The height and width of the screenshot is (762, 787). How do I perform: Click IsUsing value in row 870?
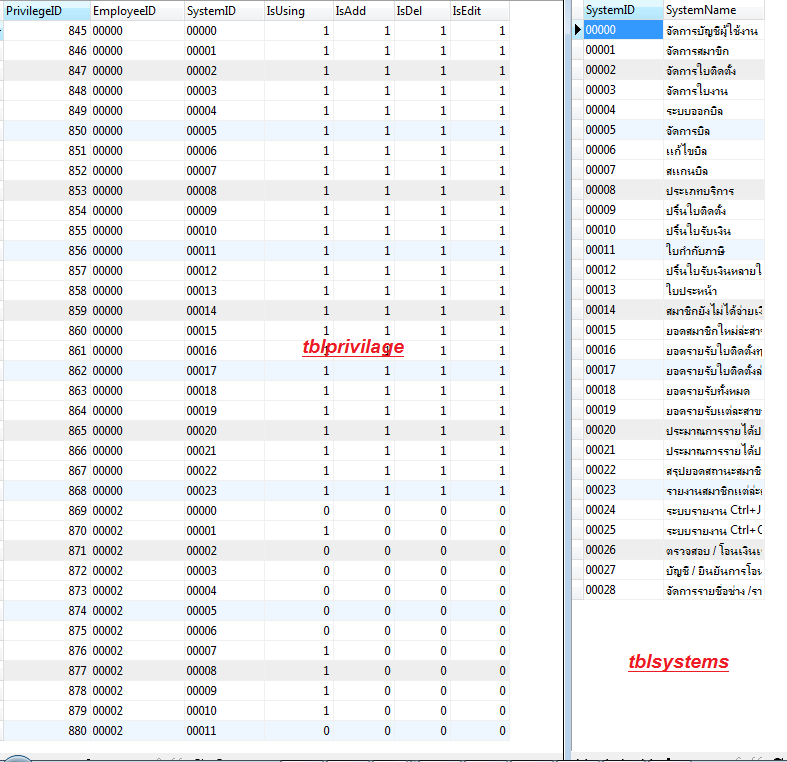(x=297, y=531)
